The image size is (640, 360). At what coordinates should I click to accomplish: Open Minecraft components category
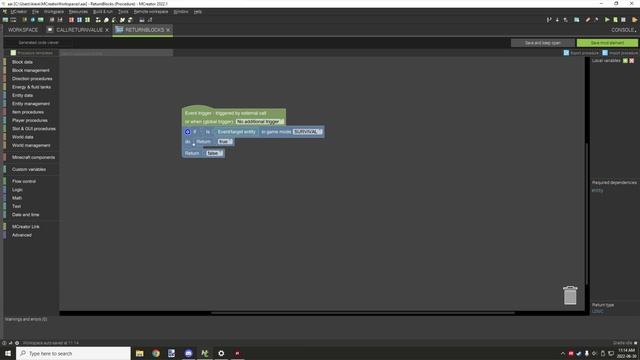[33, 157]
